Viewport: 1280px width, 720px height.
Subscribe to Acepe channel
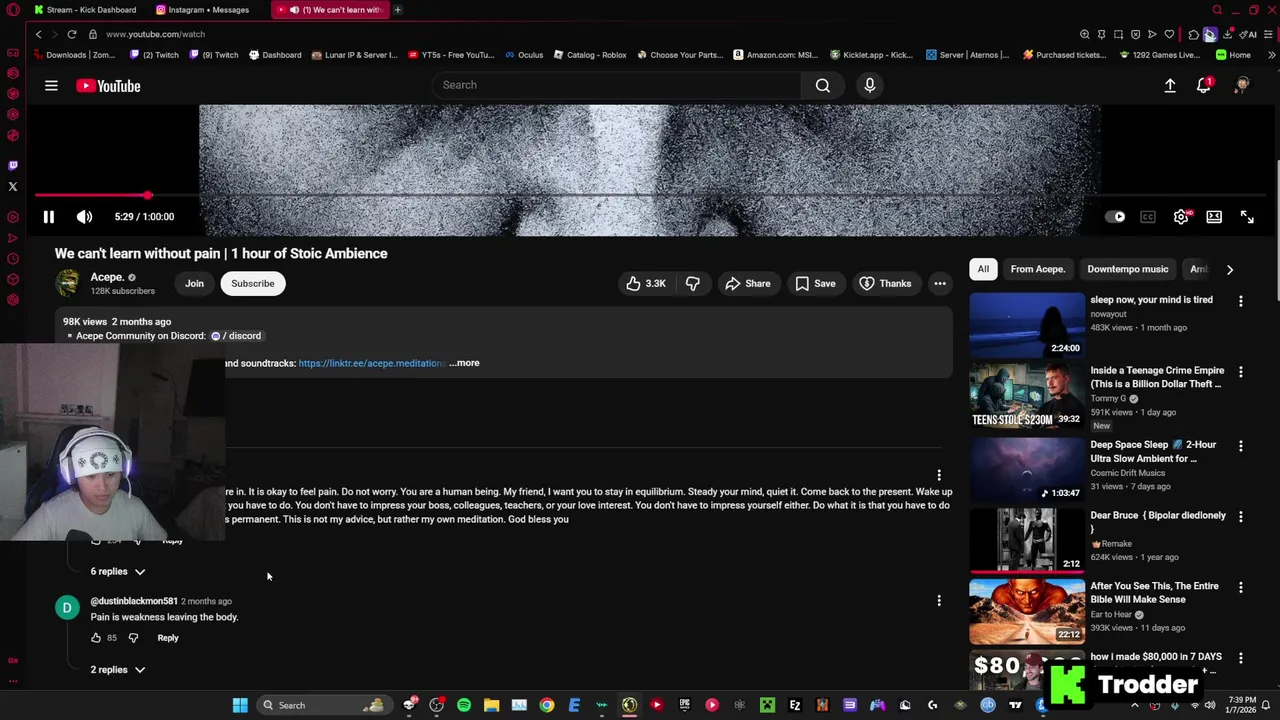pyautogui.click(x=252, y=284)
